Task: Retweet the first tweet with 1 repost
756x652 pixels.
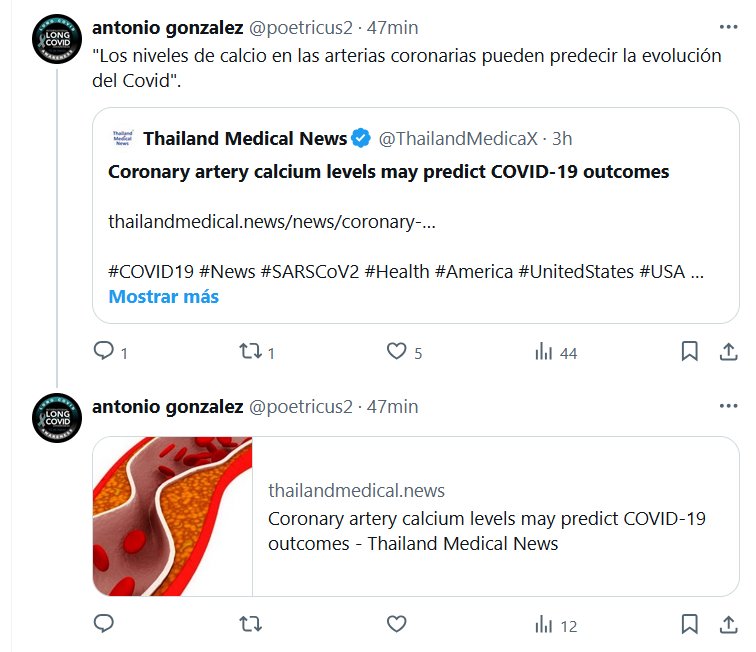Action: 250,352
